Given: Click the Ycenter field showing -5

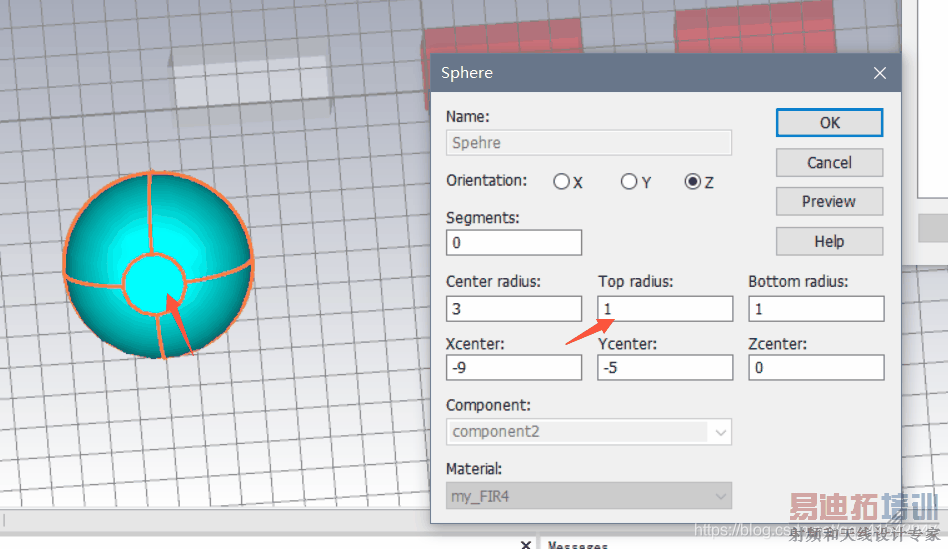Looking at the screenshot, I should pyautogui.click(x=665, y=368).
